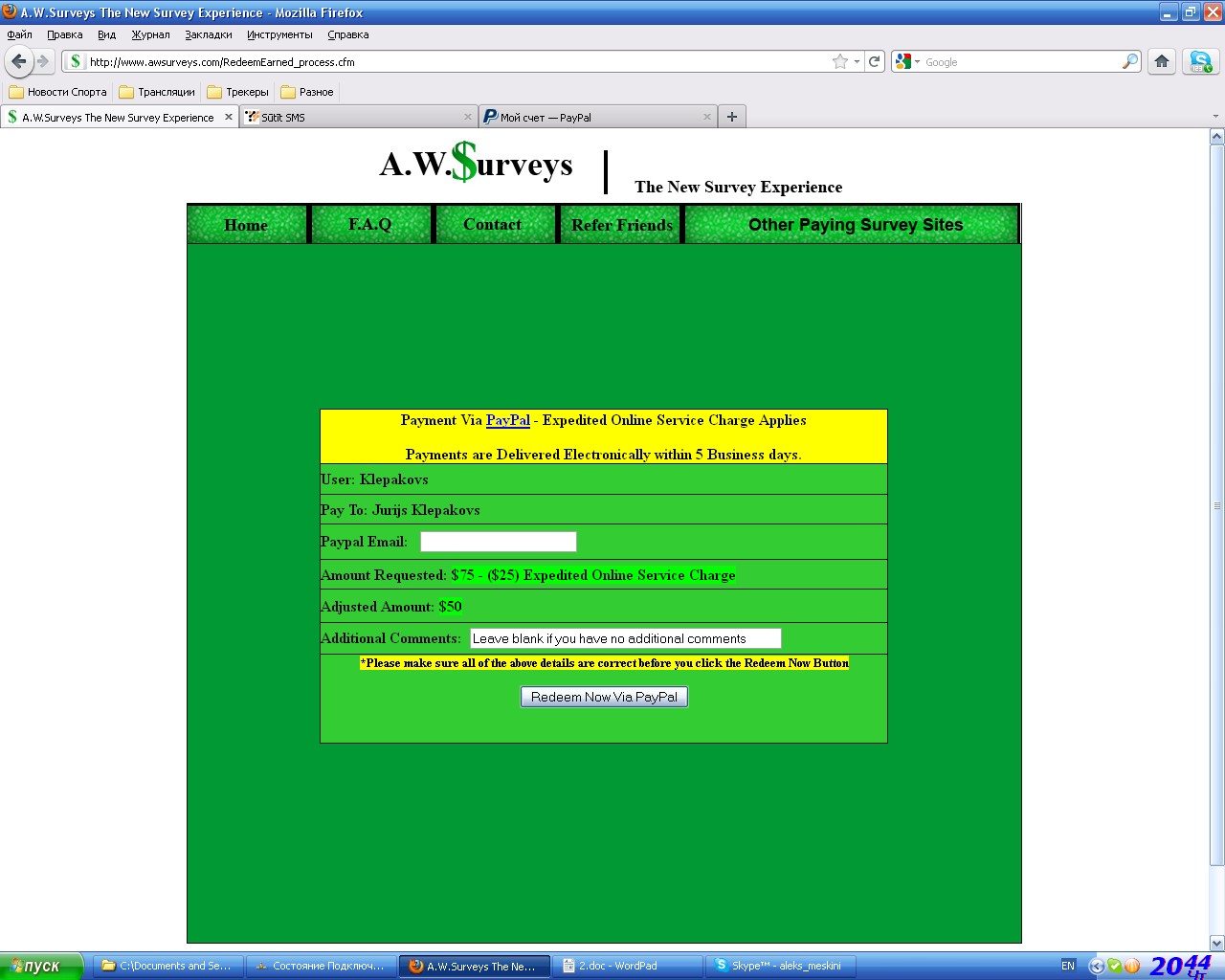Follow the PayPal hyperlink in the yellow banner
This screenshot has width=1225, height=980.
click(x=508, y=420)
